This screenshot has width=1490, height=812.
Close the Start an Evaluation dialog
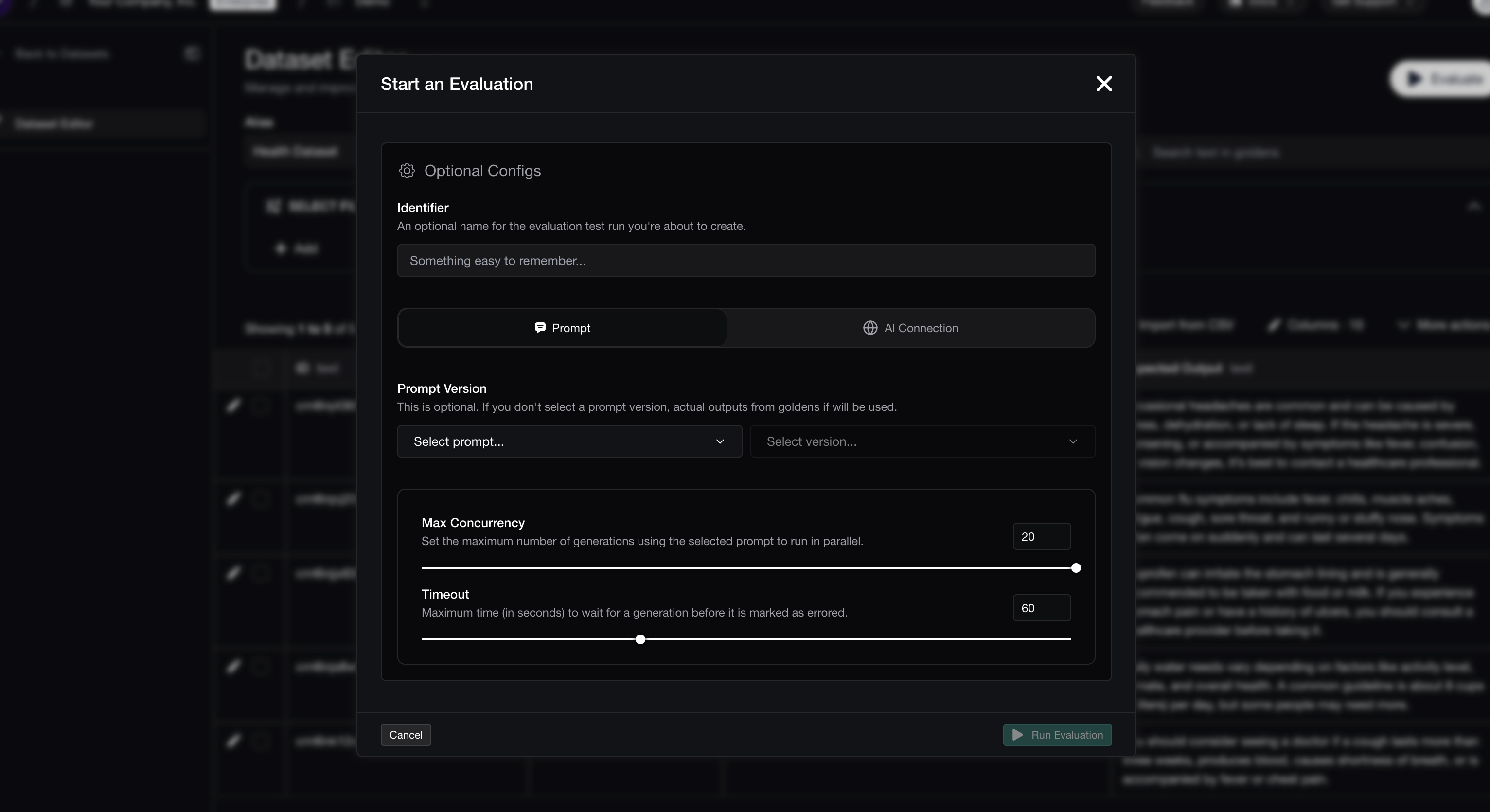(1103, 84)
